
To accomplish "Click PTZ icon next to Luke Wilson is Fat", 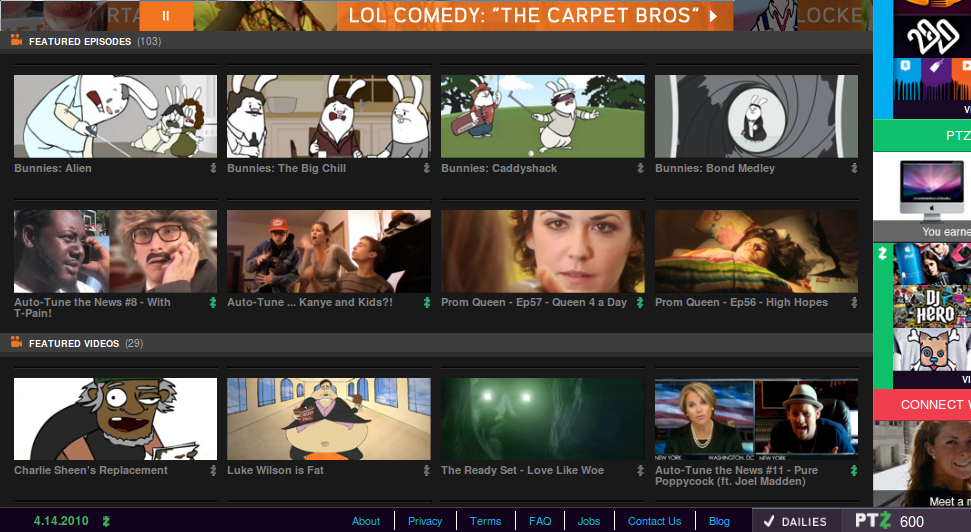I will [427, 471].
